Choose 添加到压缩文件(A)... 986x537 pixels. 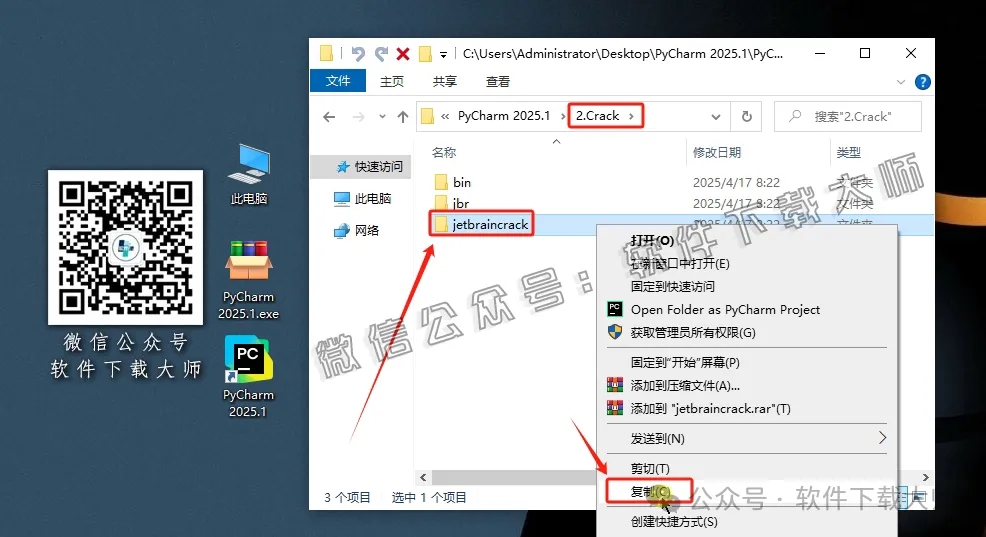click(x=685, y=385)
